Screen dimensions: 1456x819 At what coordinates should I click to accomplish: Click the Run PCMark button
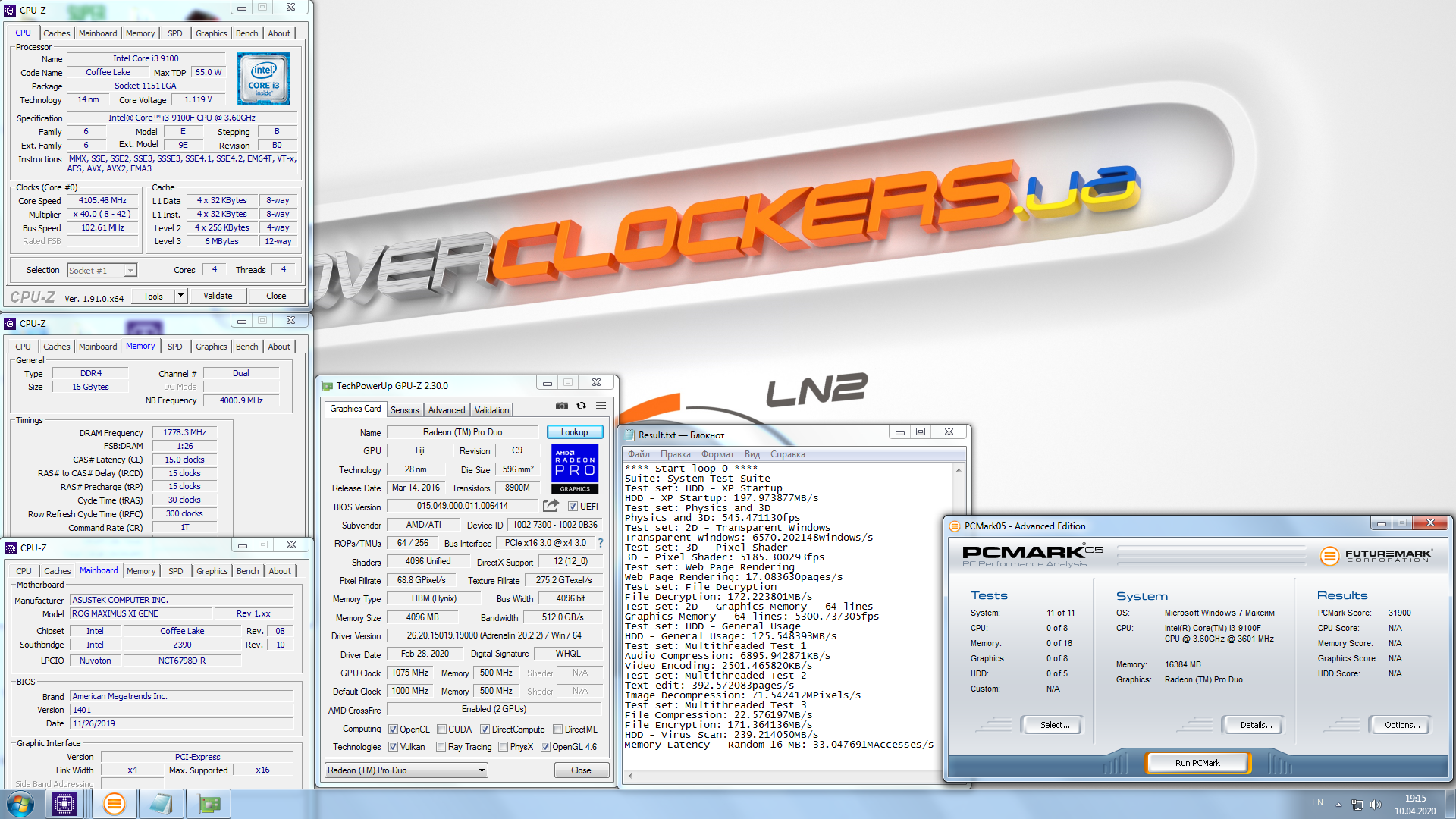click(1197, 763)
